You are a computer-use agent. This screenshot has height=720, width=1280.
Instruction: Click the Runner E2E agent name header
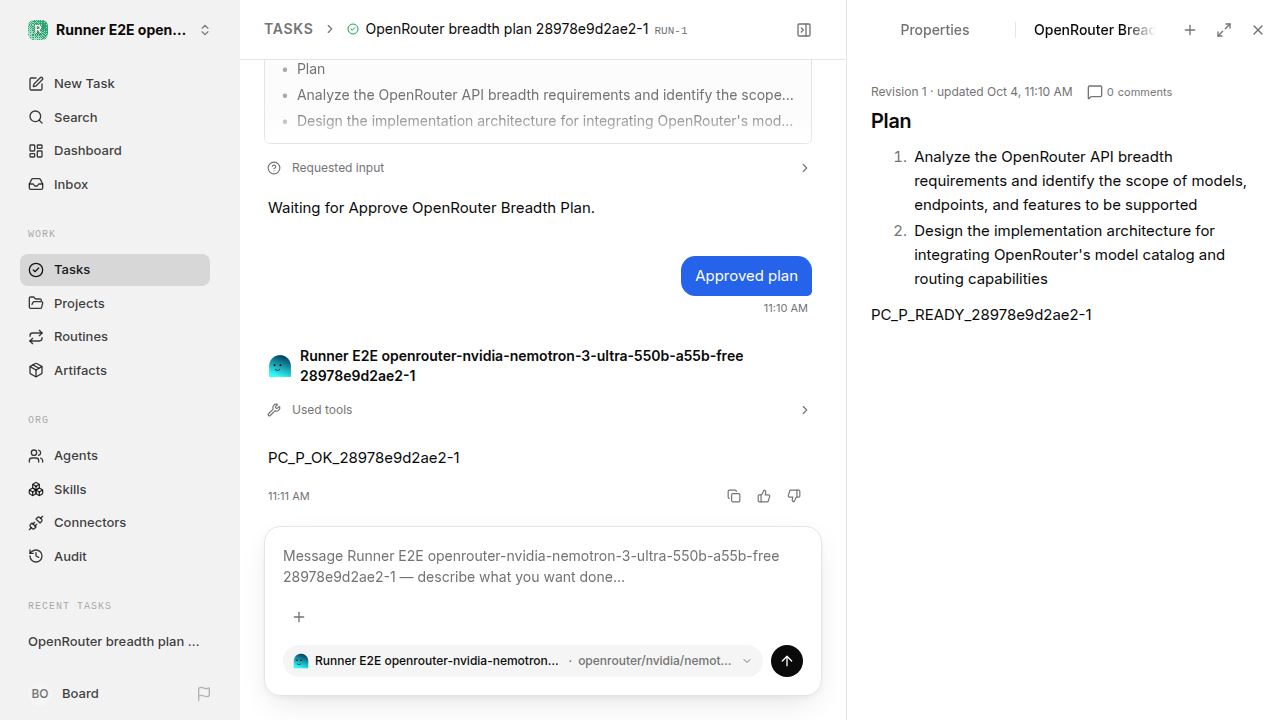click(x=521, y=366)
